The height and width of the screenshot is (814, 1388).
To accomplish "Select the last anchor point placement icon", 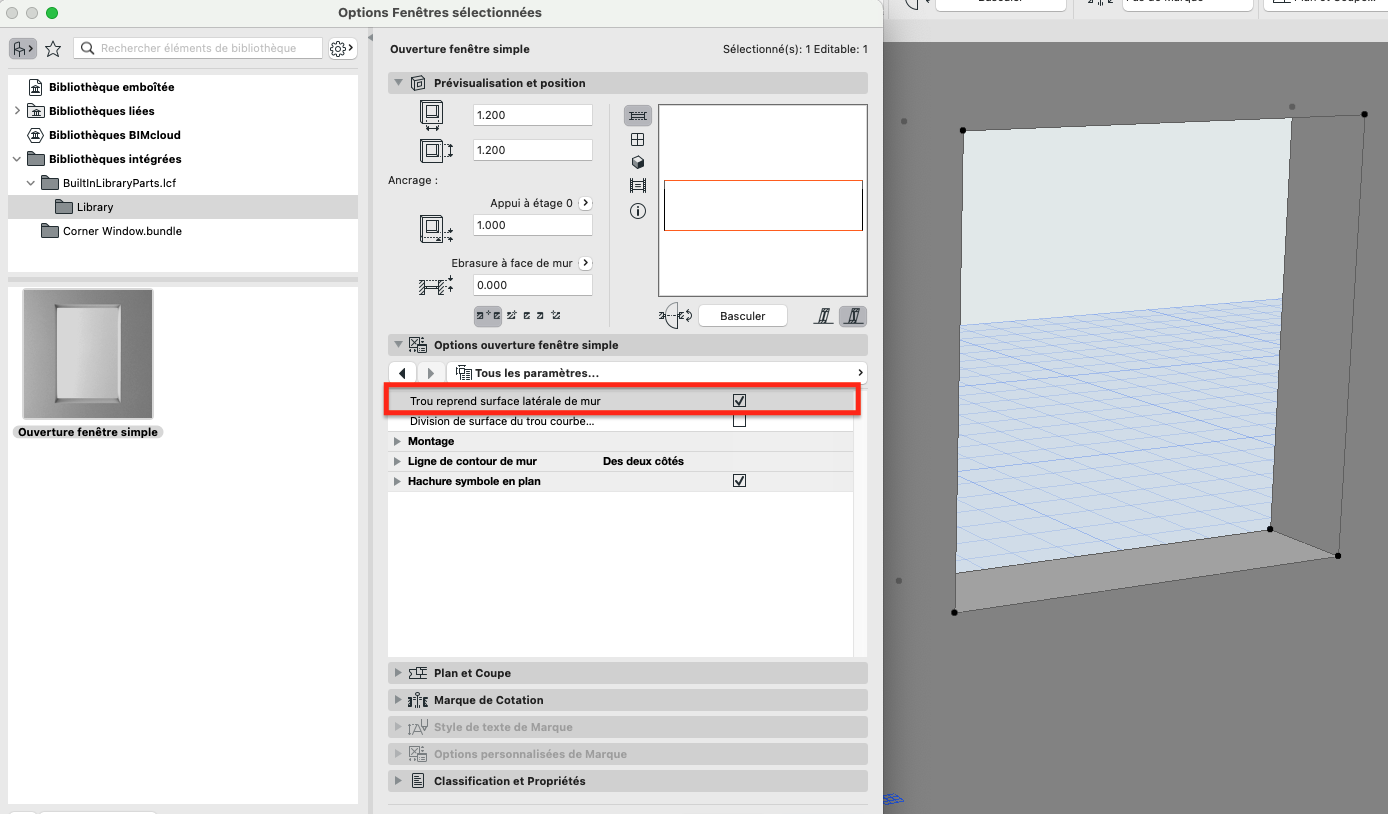I will click(555, 315).
